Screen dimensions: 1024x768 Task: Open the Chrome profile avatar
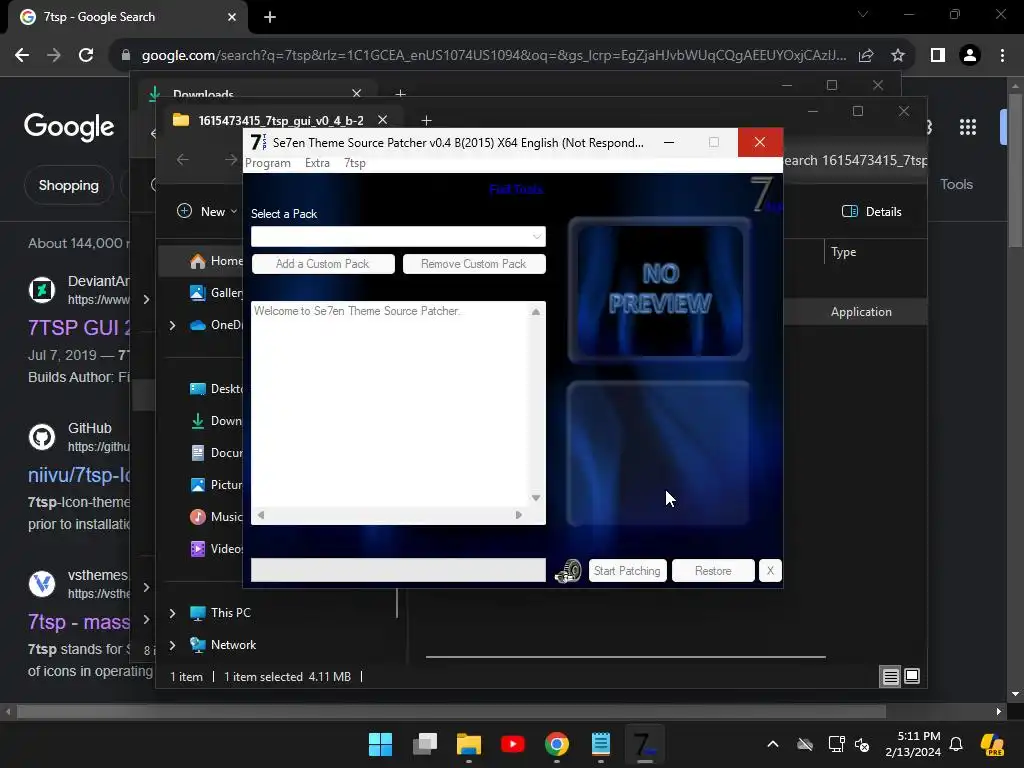[970, 55]
